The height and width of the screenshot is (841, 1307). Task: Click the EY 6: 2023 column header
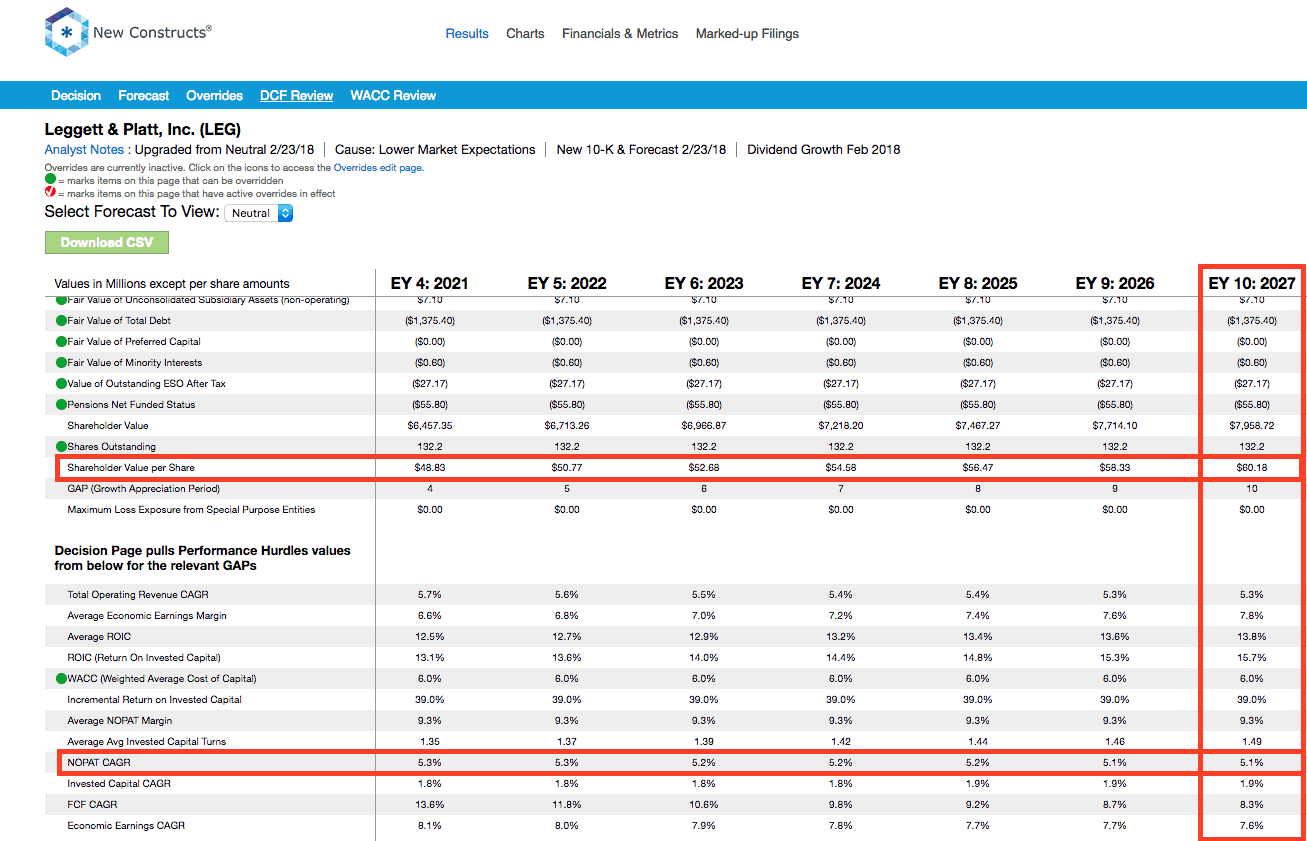click(704, 283)
